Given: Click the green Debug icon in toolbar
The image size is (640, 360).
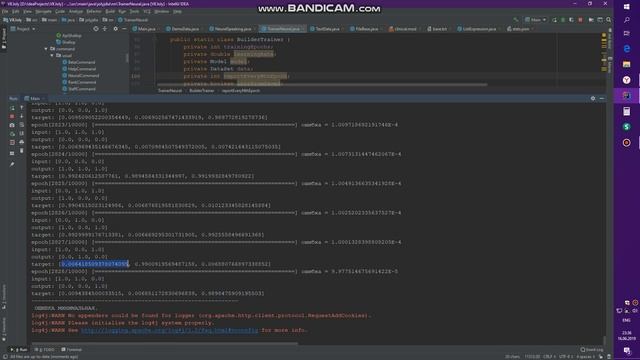Looking at the screenshot, I should 563,20.
